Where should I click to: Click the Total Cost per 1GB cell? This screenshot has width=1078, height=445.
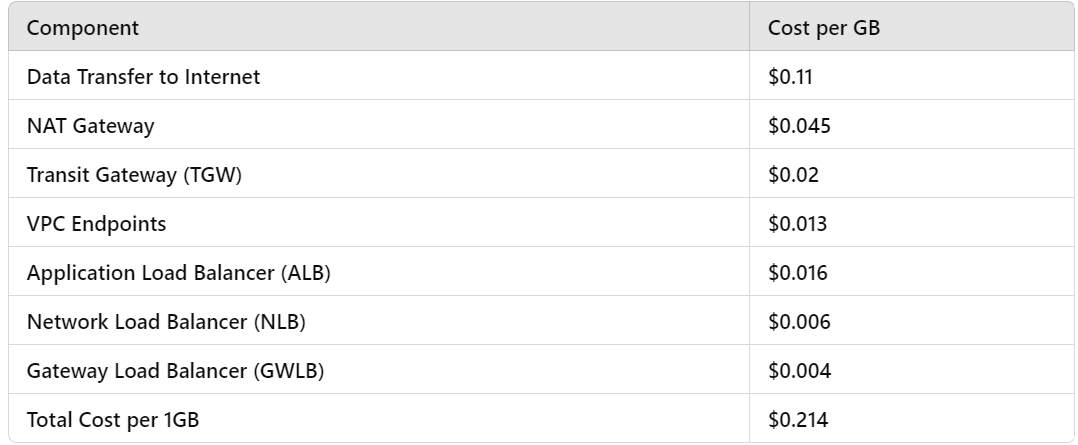pyautogui.click(x=379, y=418)
